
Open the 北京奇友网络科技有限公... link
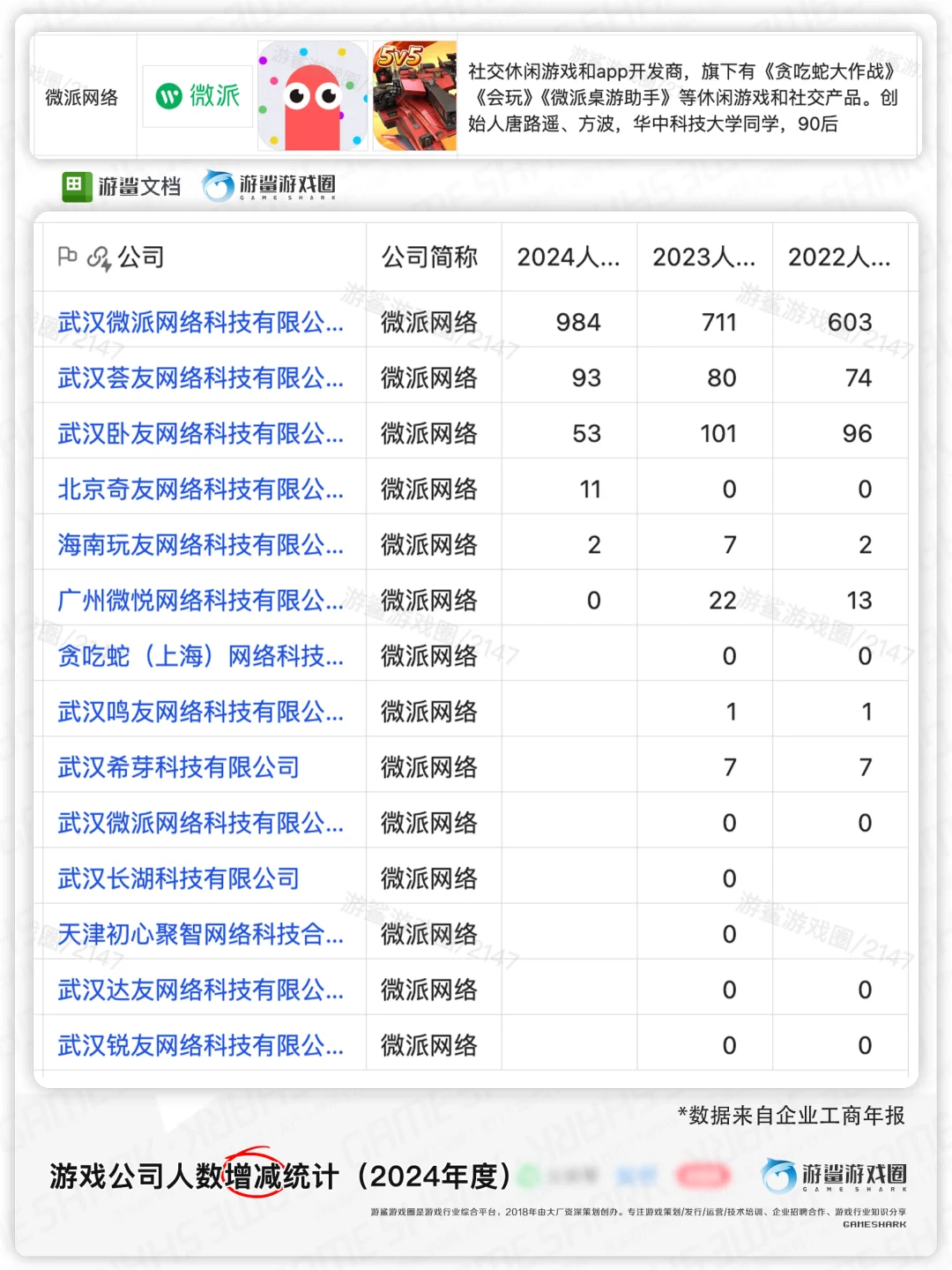(x=200, y=489)
